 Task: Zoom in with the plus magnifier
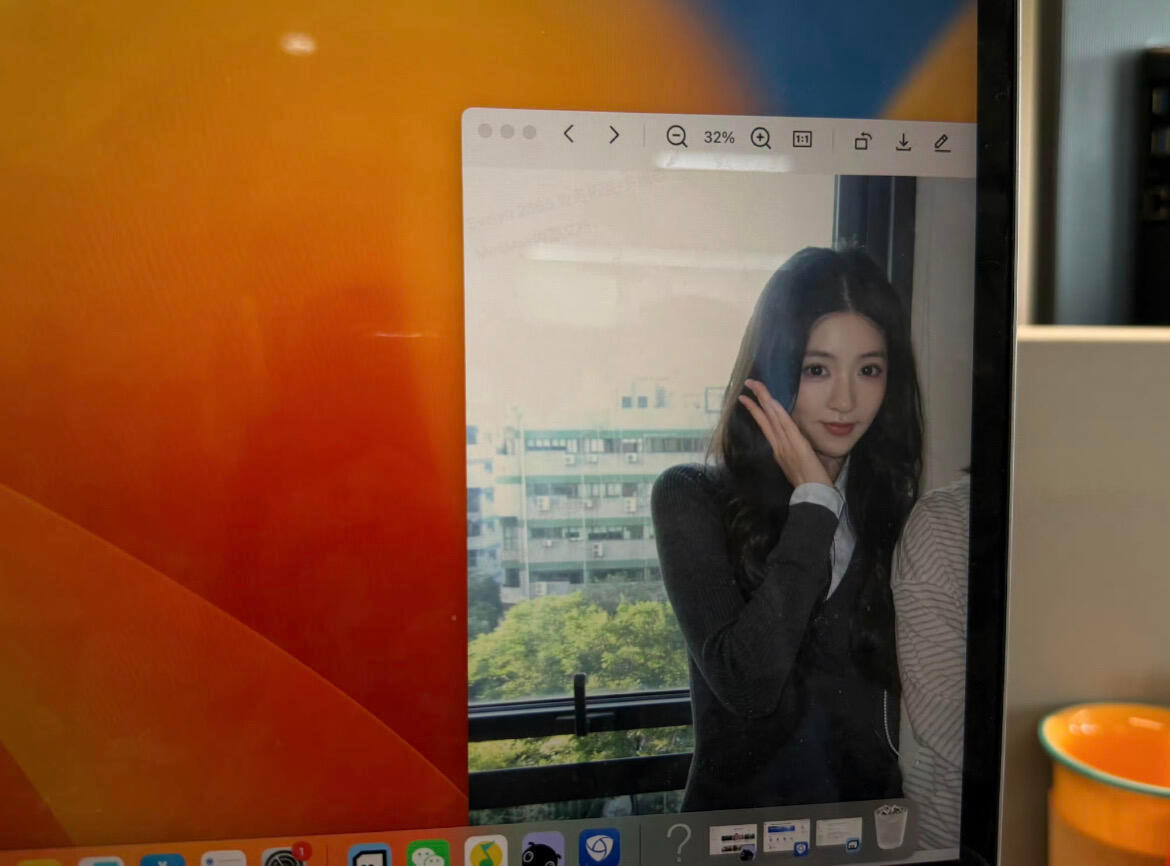(x=760, y=139)
